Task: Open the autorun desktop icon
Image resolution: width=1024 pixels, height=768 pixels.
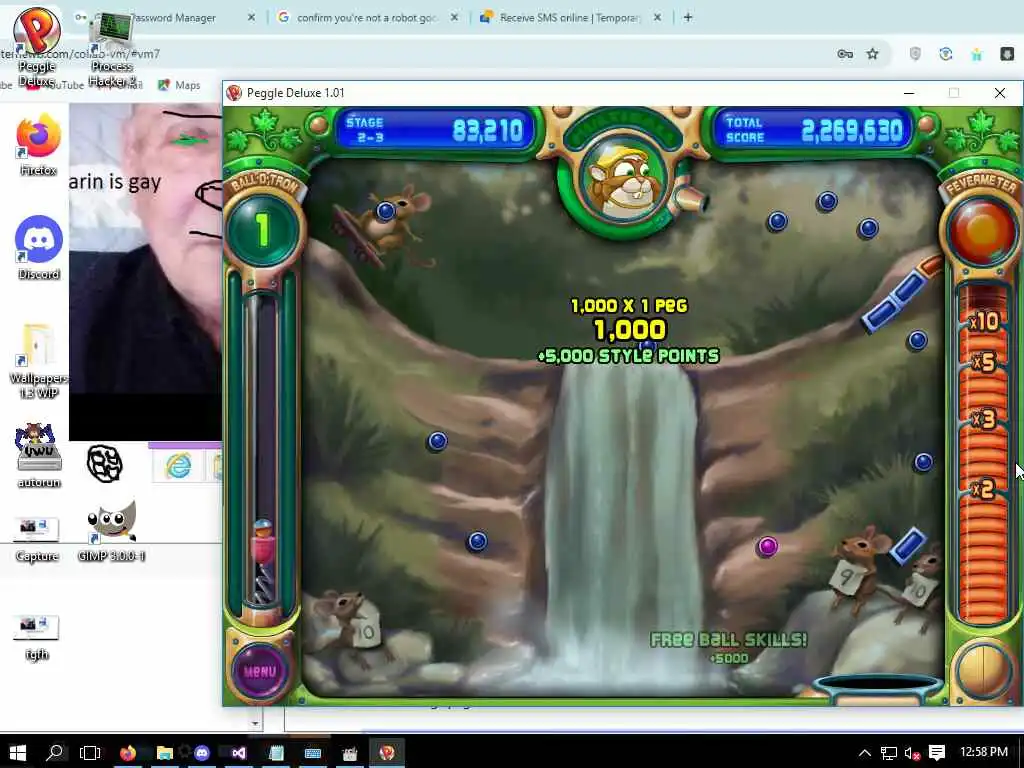Action: [39, 456]
